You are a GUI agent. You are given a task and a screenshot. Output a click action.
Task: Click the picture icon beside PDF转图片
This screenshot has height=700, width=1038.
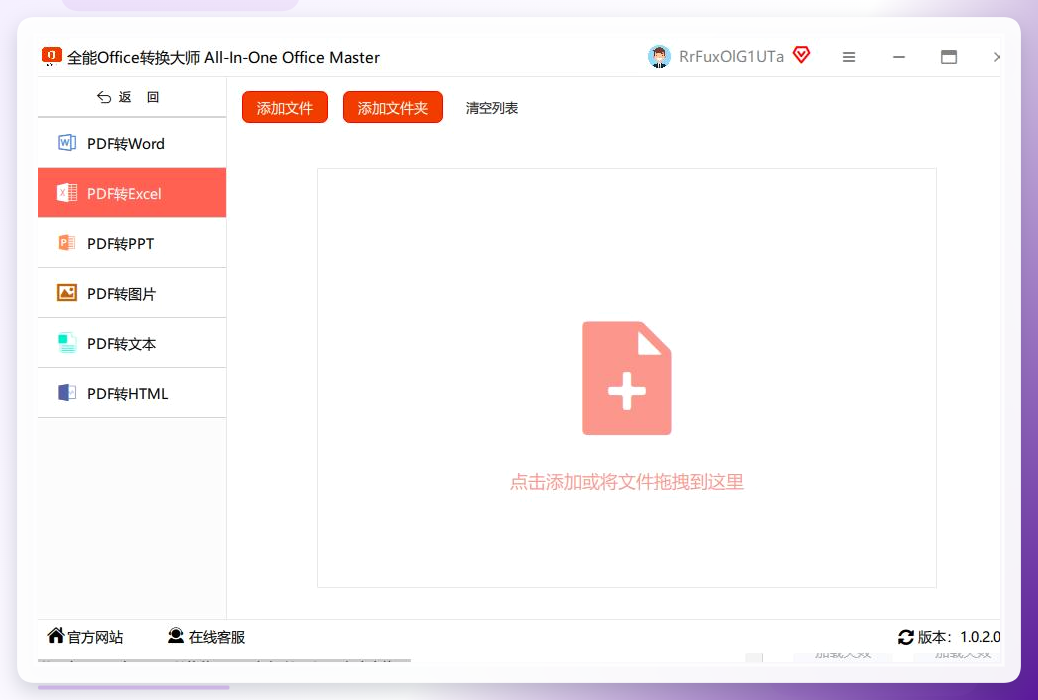(x=67, y=293)
